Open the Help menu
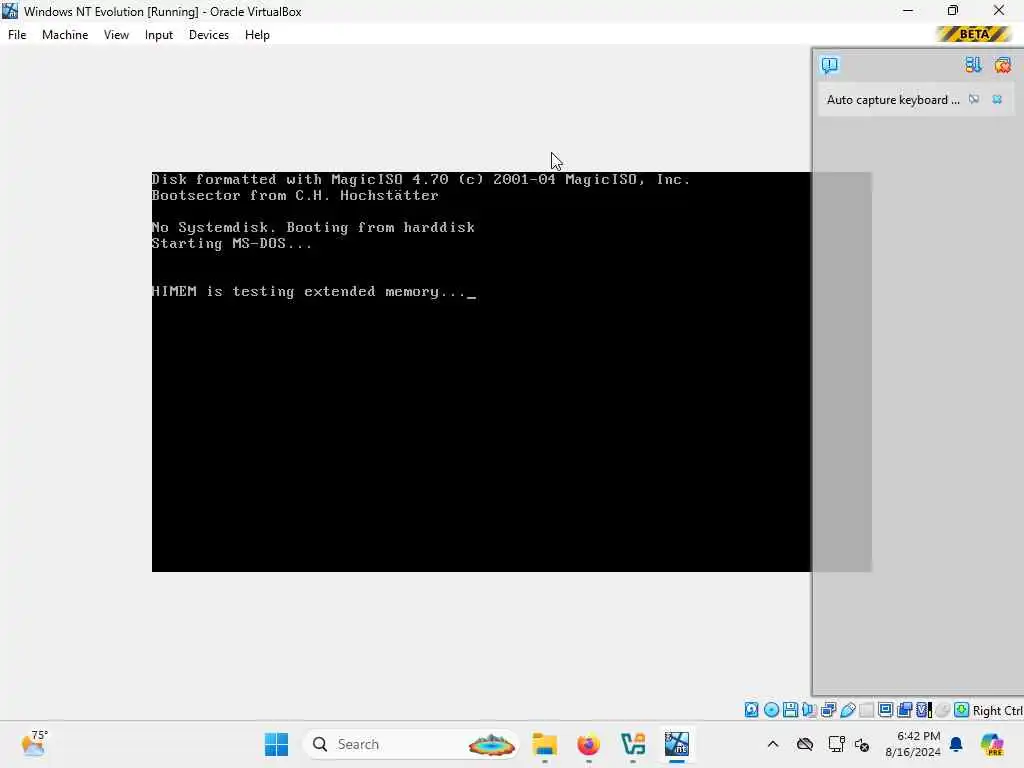1024x768 pixels. tap(257, 35)
